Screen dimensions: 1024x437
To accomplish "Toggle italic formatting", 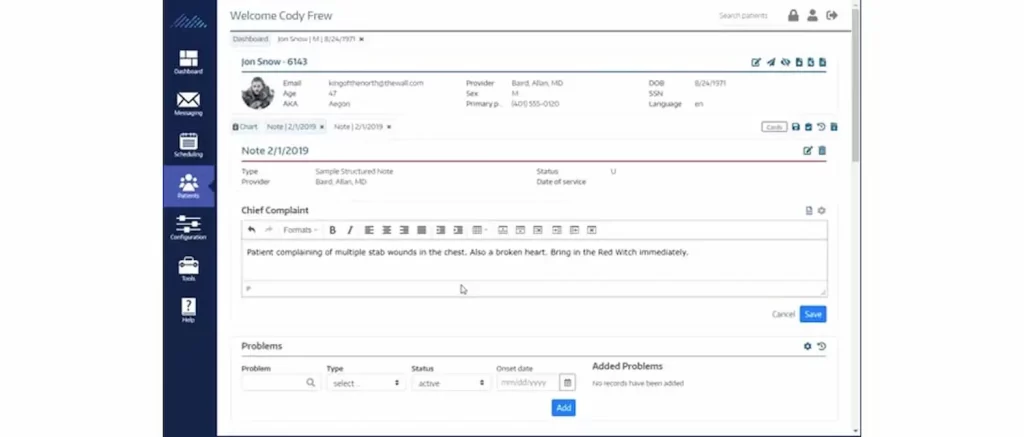I will tap(350, 230).
